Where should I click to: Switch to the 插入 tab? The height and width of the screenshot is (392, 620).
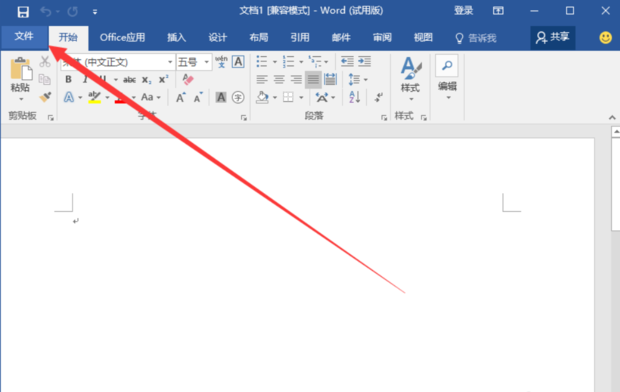(x=176, y=38)
